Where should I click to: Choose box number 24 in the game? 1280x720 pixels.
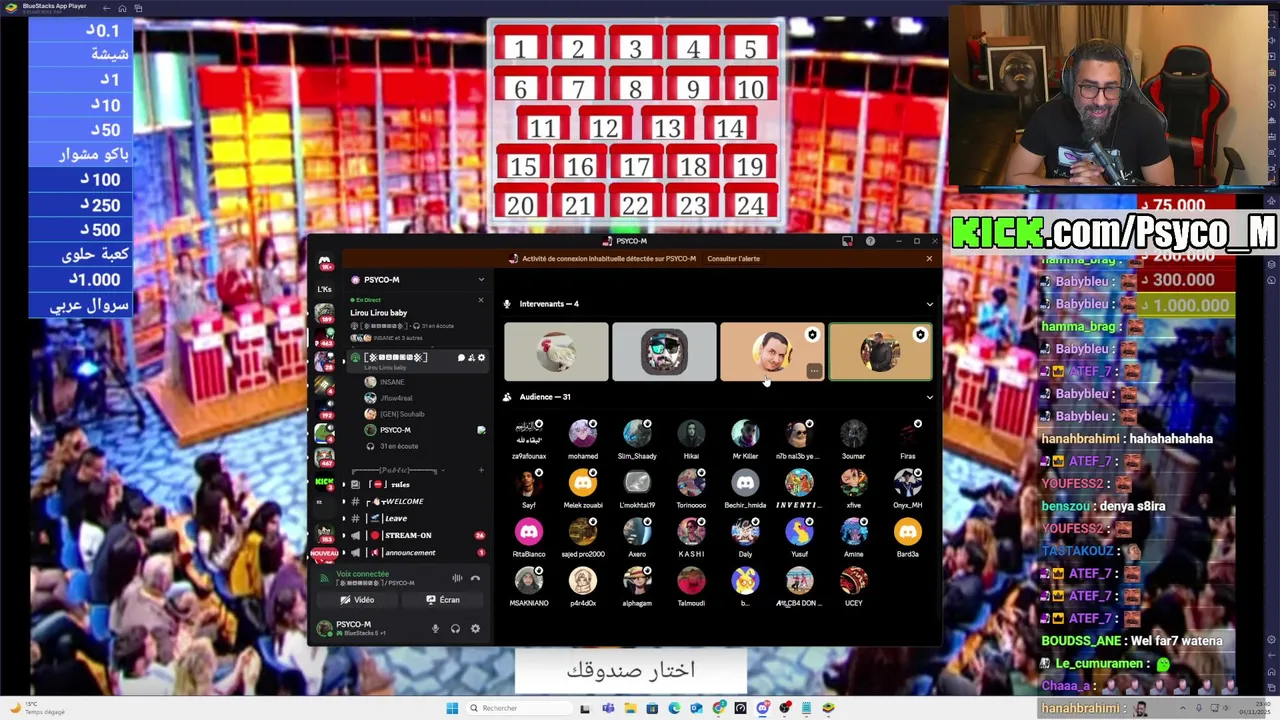[x=750, y=203]
